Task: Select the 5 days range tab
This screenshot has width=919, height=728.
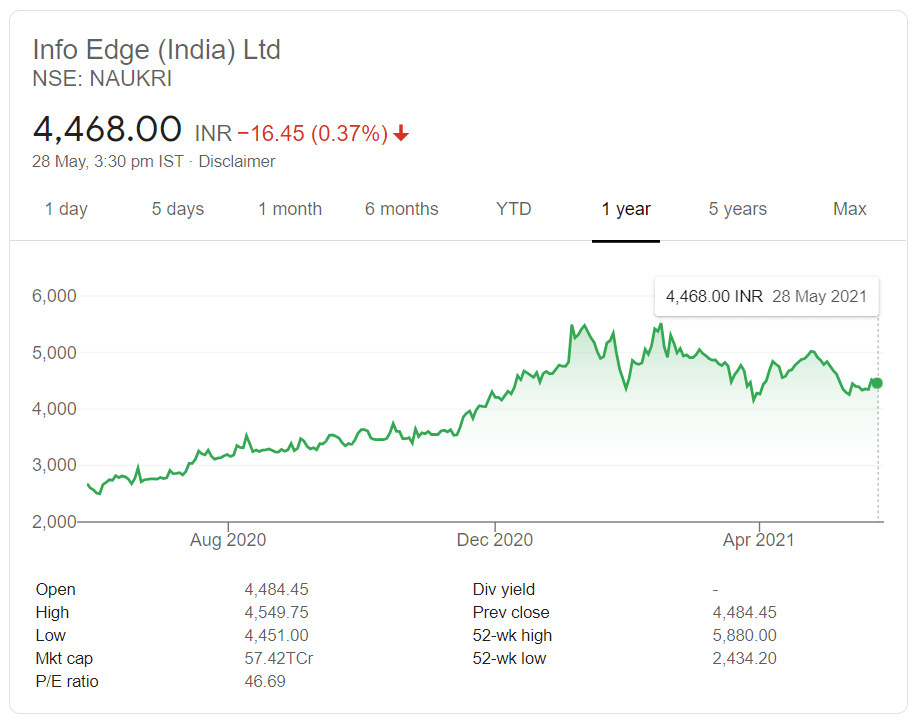Action: pos(178,209)
